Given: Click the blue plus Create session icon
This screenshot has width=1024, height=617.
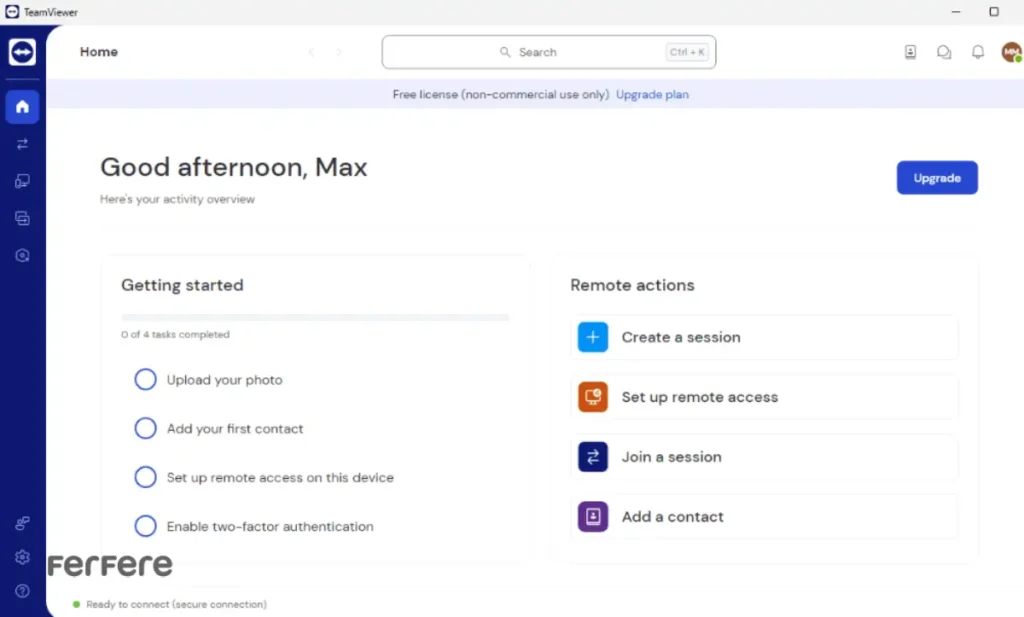Looking at the screenshot, I should tap(593, 338).
